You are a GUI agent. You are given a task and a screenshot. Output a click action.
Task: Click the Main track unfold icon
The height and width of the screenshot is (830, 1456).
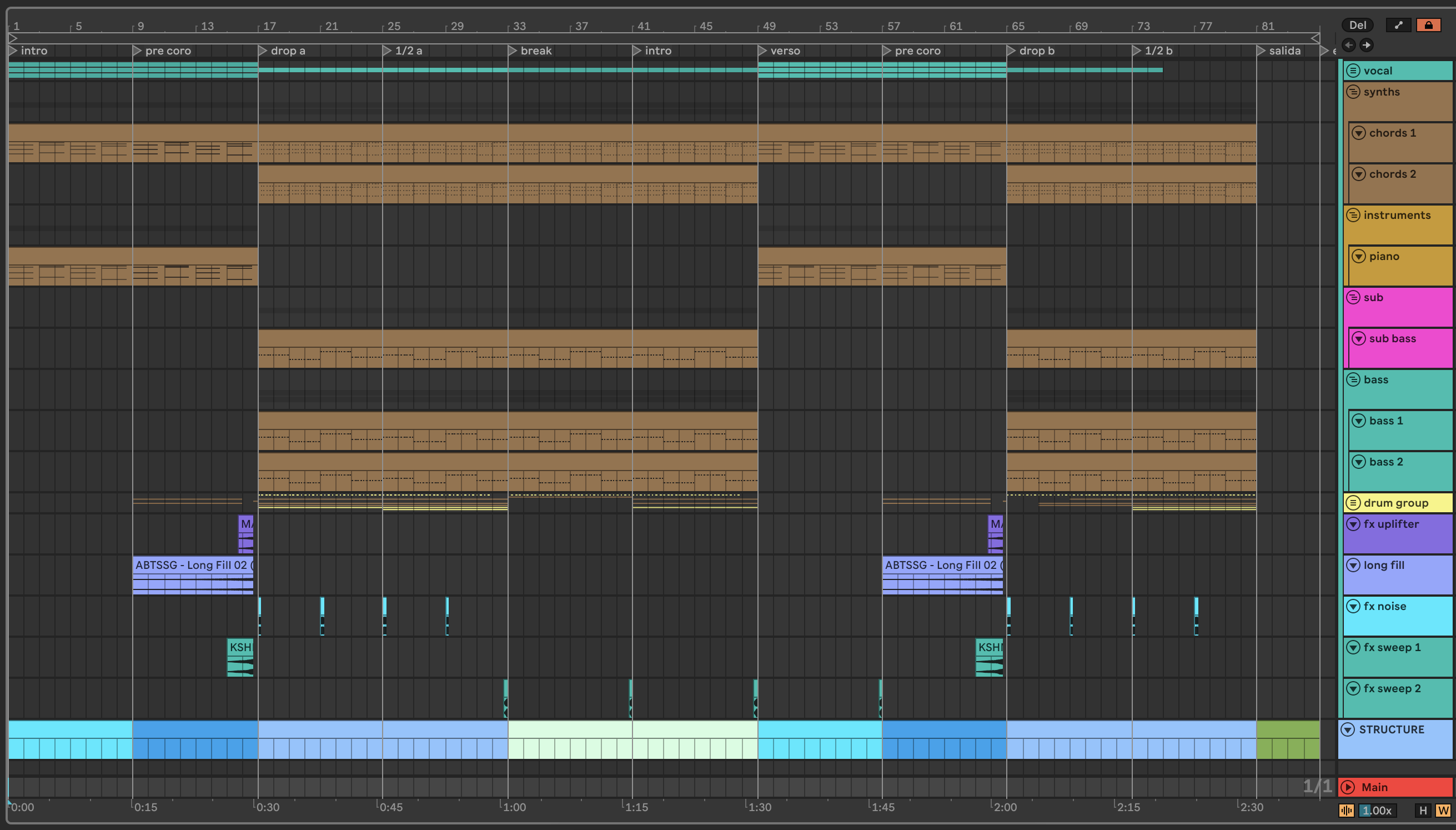tap(1348, 787)
